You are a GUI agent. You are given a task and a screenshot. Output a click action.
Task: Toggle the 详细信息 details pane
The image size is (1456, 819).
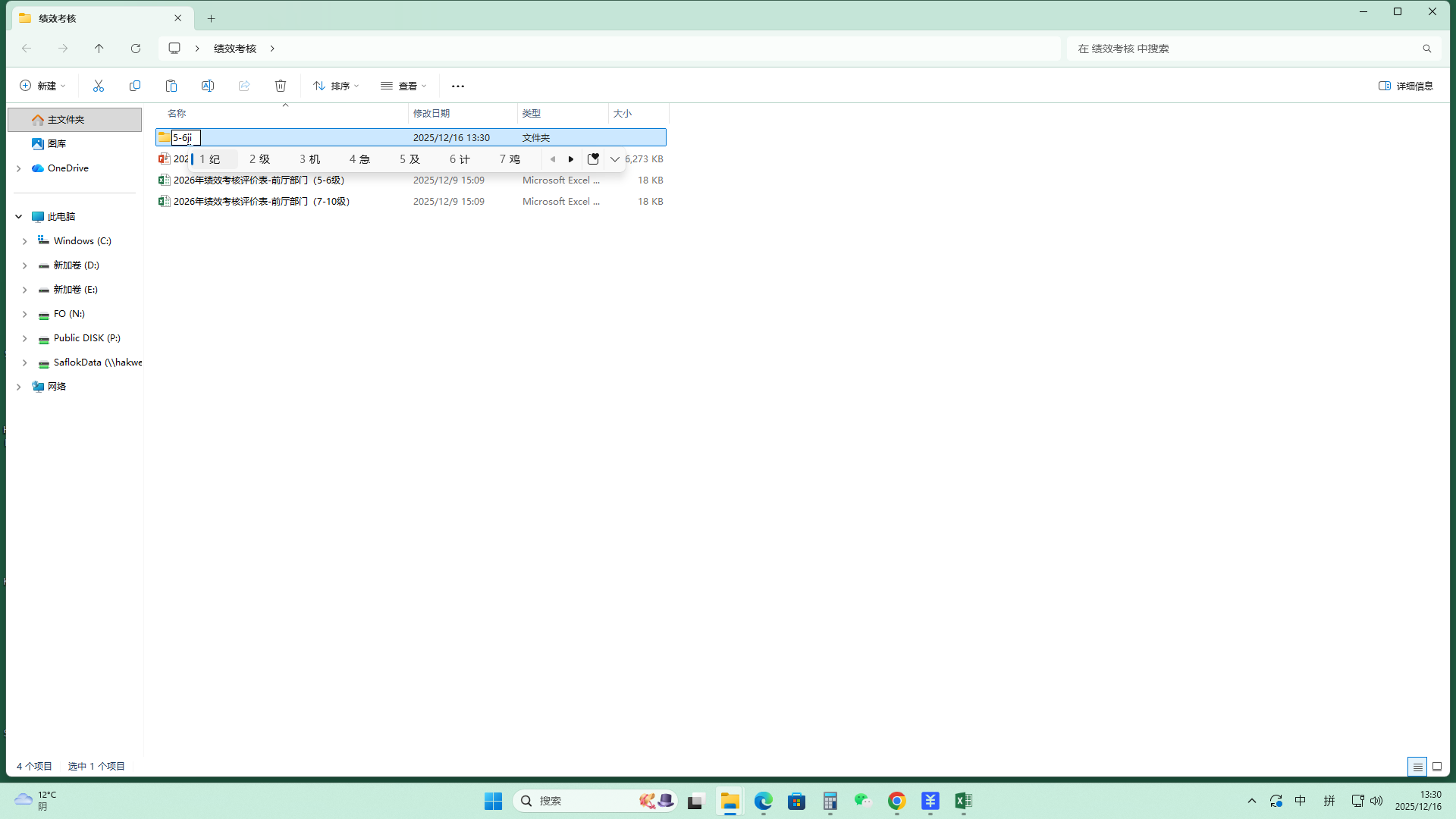(x=1405, y=86)
